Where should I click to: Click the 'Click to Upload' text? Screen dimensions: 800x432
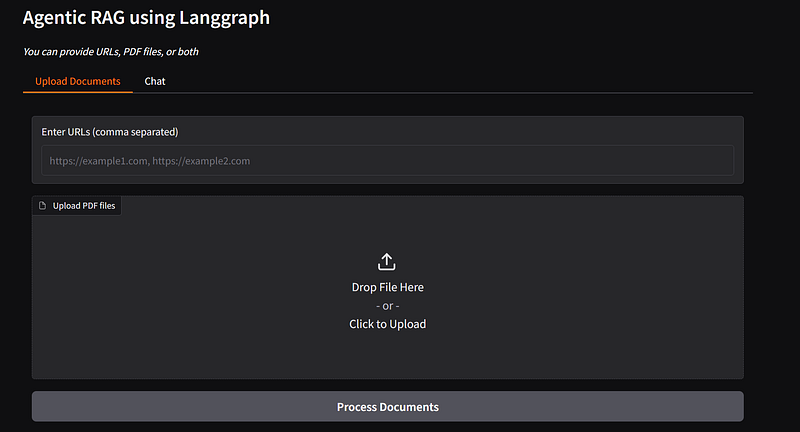pyautogui.click(x=387, y=324)
